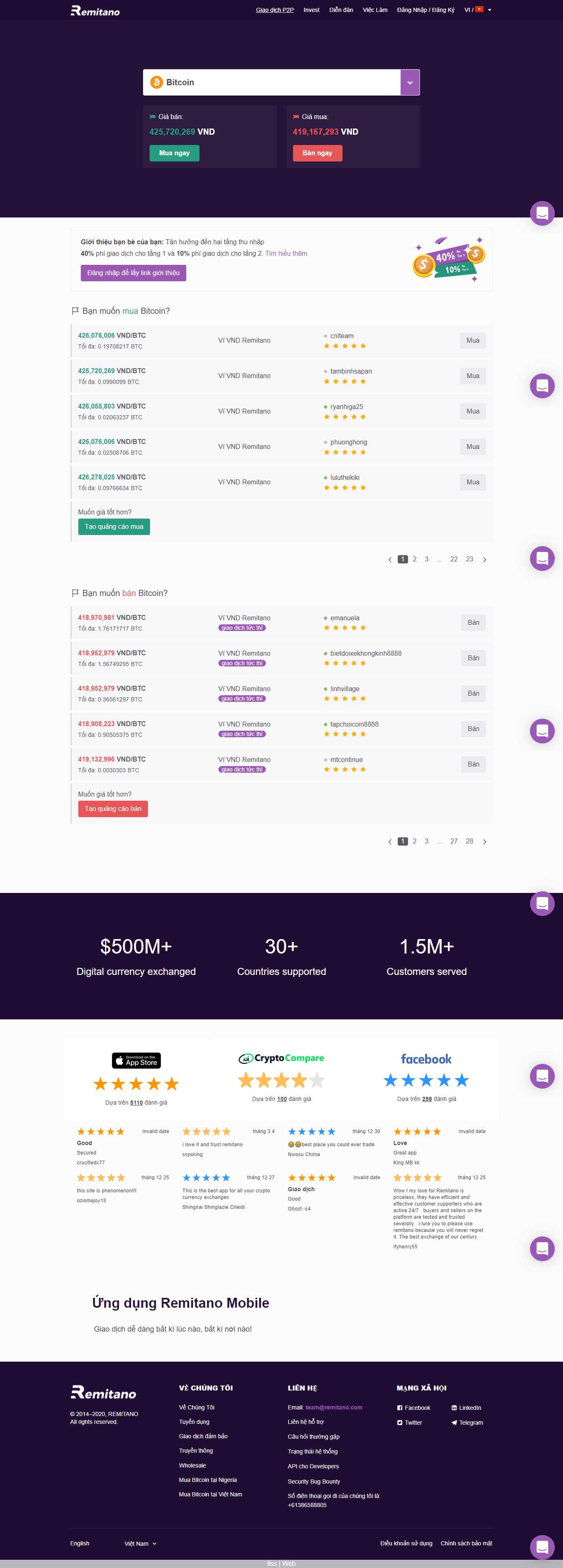Open the Invest menu item
The image size is (563, 1568).
click(x=311, y=10)
